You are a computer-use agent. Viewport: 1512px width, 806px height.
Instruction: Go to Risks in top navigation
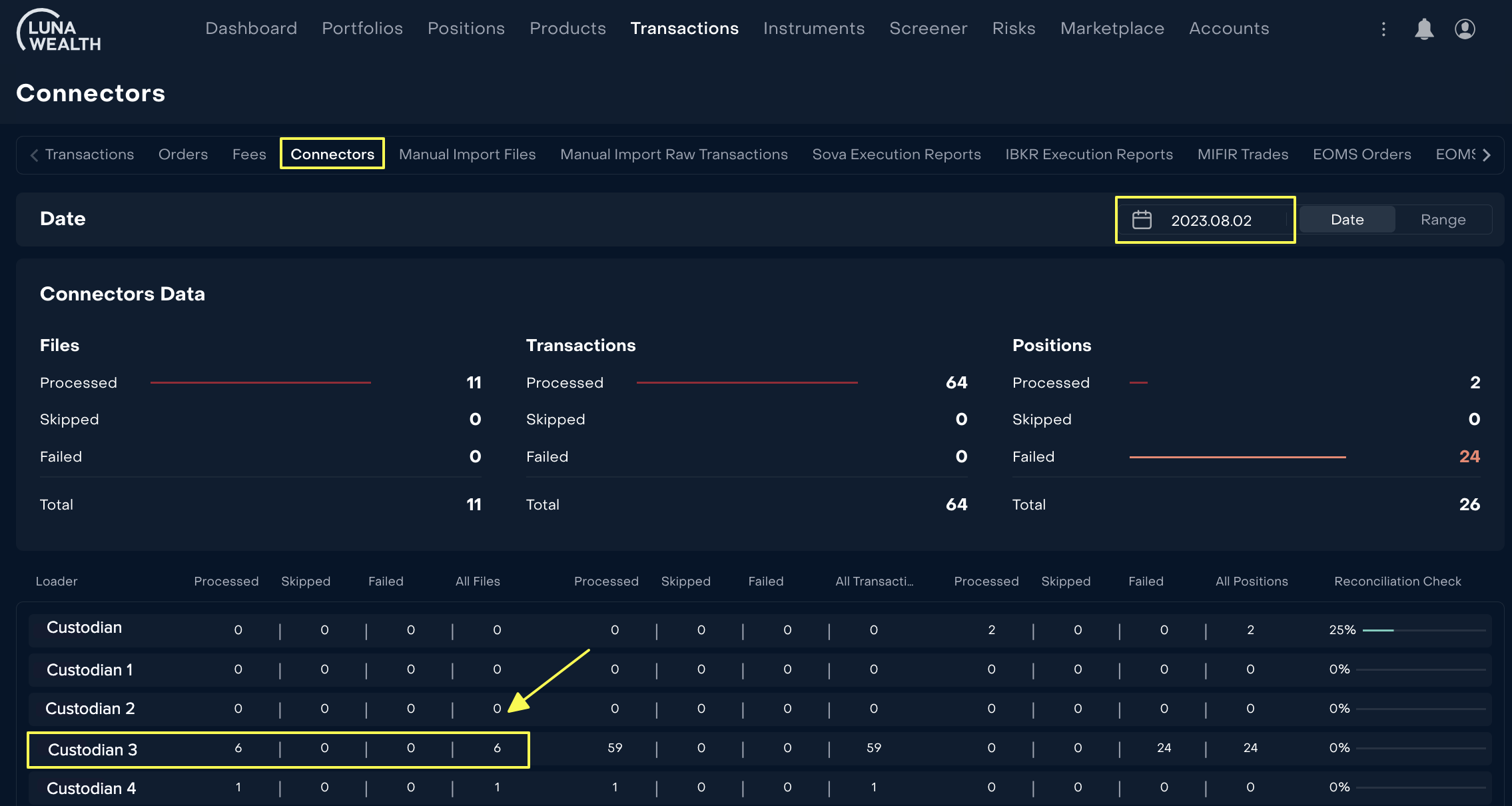pyautogui.click(x=1014, y=29)
